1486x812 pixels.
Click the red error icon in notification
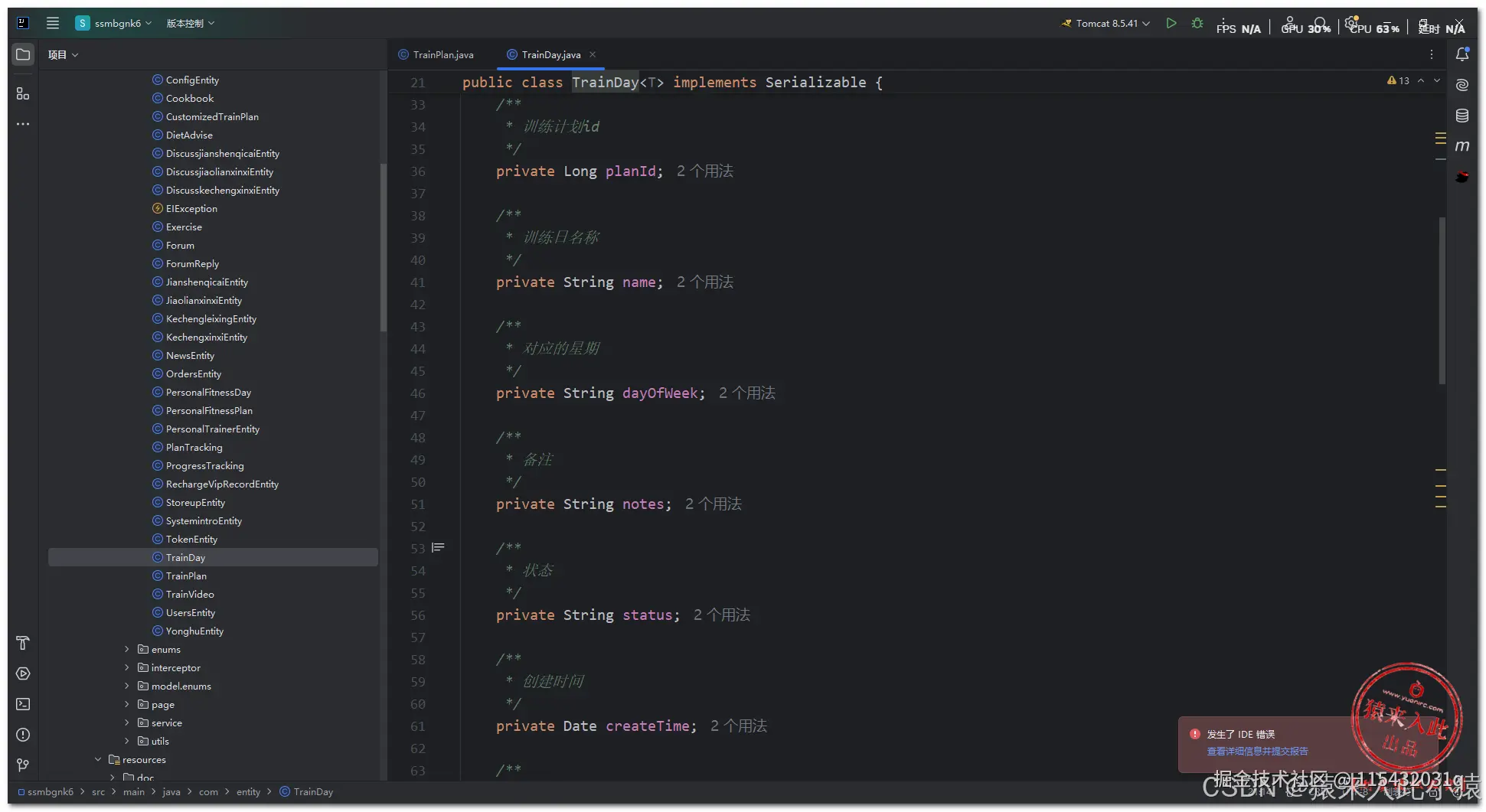tap(1194, 734)
